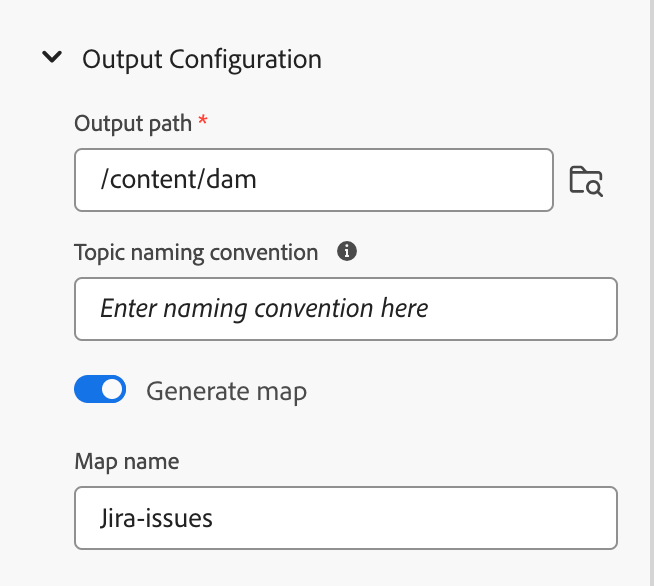
Task: Place cursor on /content/dam path text
Action: point(179,180)
